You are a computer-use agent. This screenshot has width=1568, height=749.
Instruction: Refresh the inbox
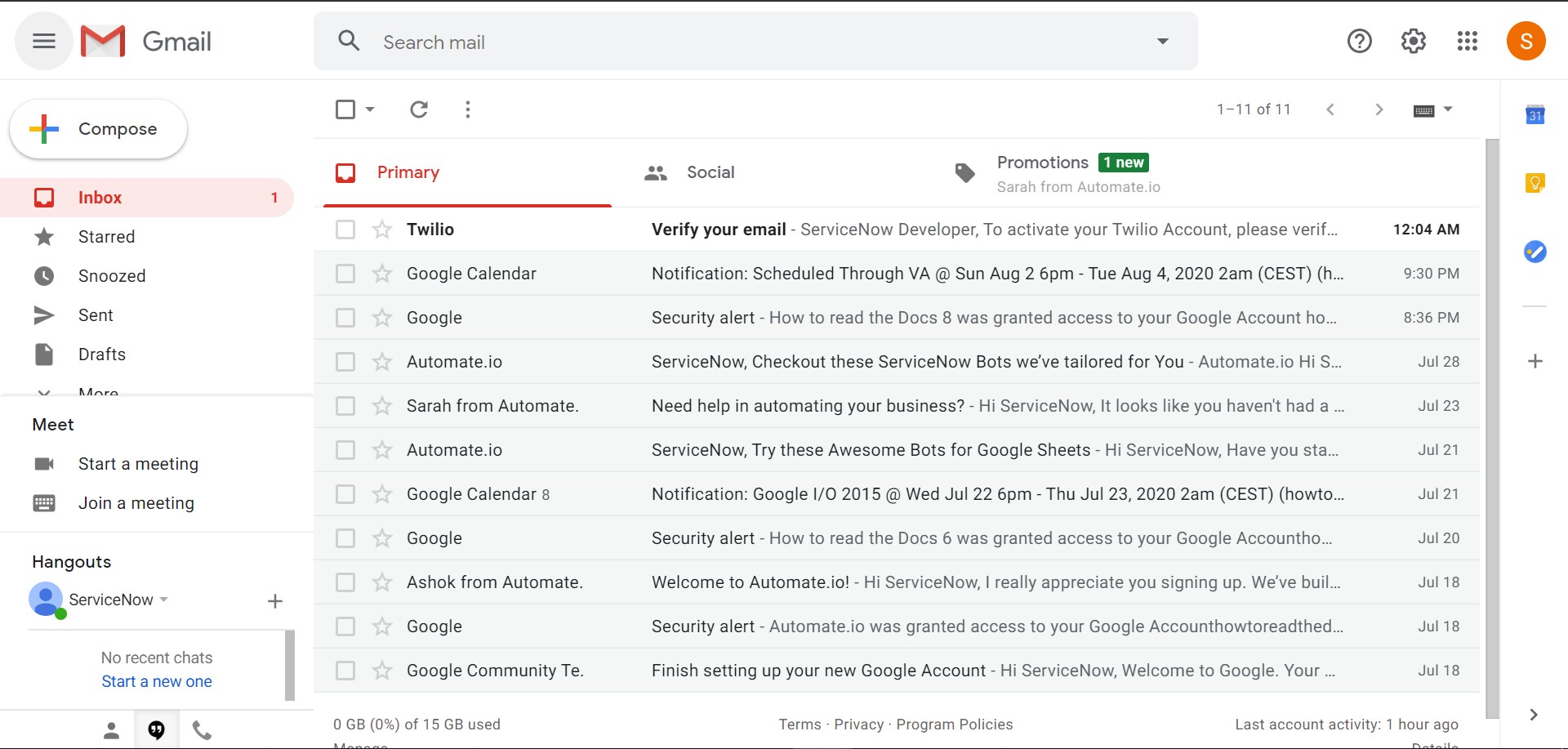click(x=419, y=109)
